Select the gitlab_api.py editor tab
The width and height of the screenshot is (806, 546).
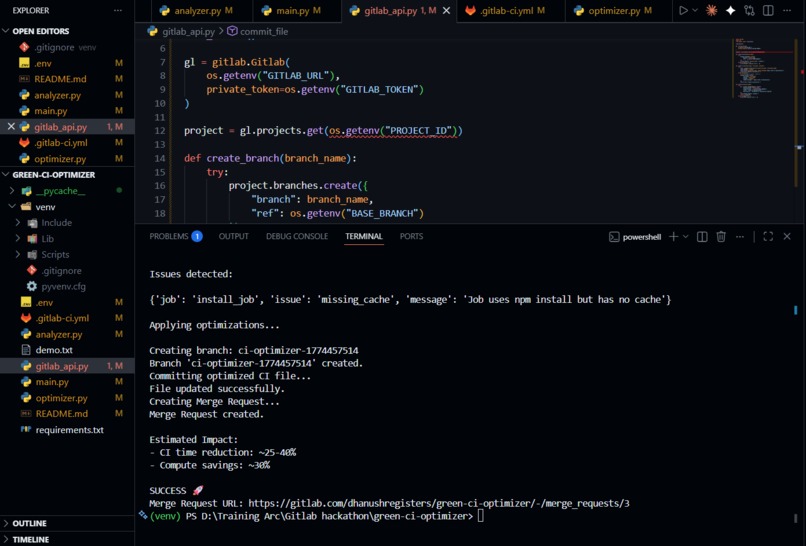pos(393,10)
